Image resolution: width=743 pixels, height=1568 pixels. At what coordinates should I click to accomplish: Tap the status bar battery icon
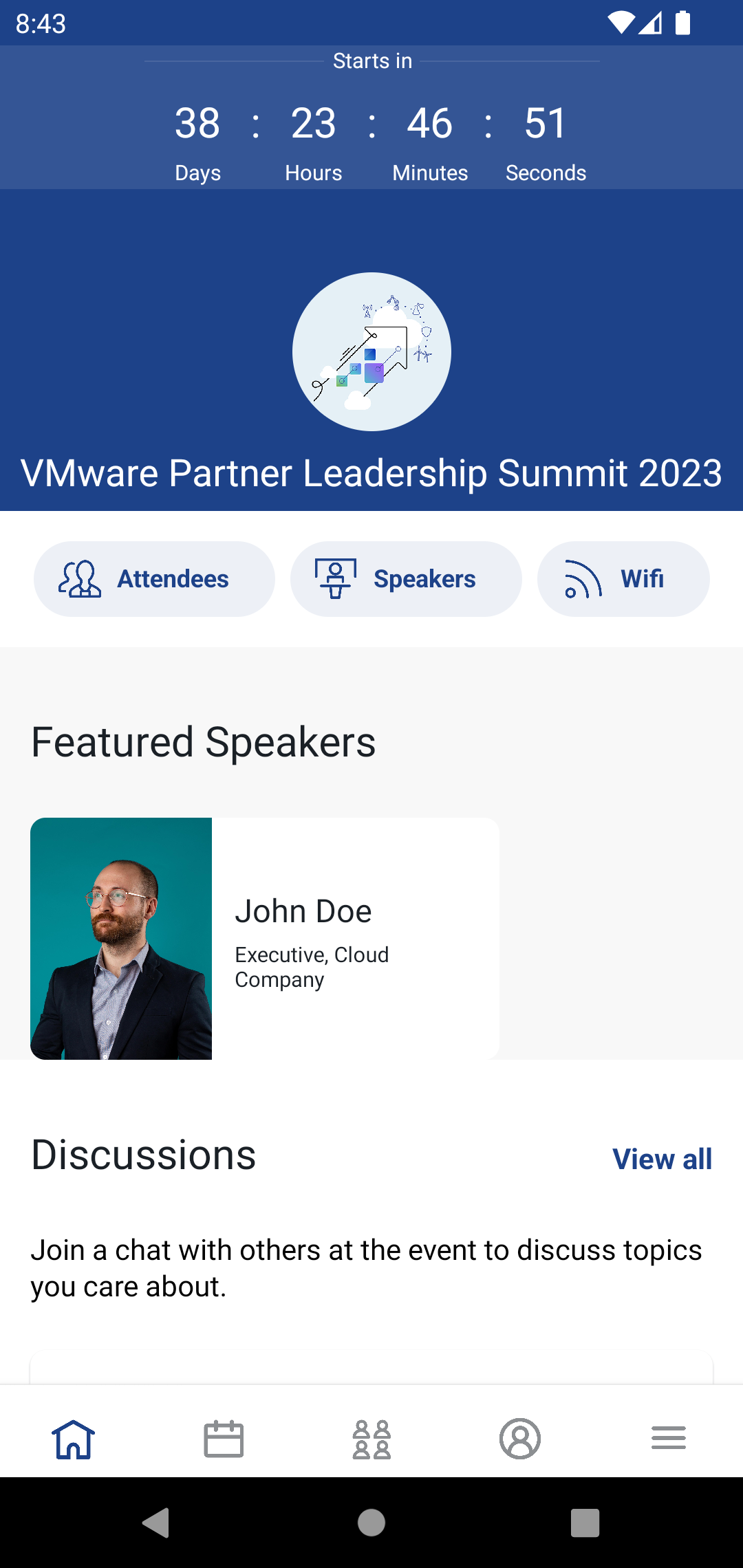pos(682,23)
